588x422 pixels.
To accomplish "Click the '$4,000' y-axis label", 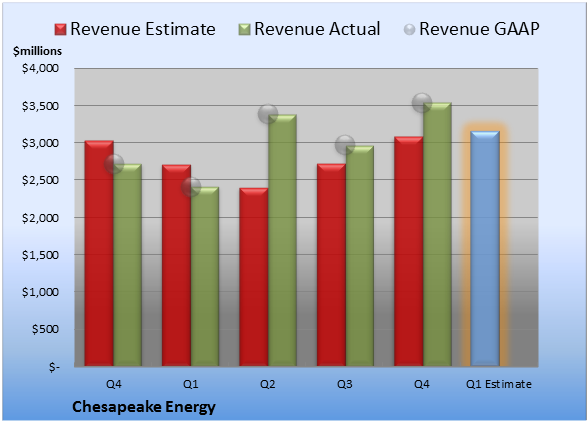I will coord(40,68).
